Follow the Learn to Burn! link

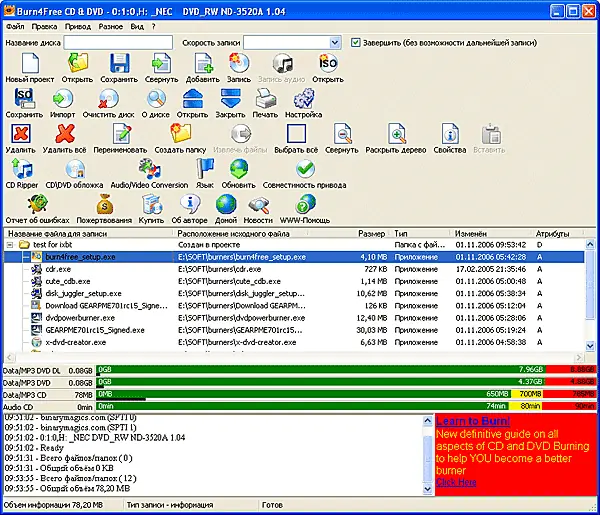click(473, 421)
